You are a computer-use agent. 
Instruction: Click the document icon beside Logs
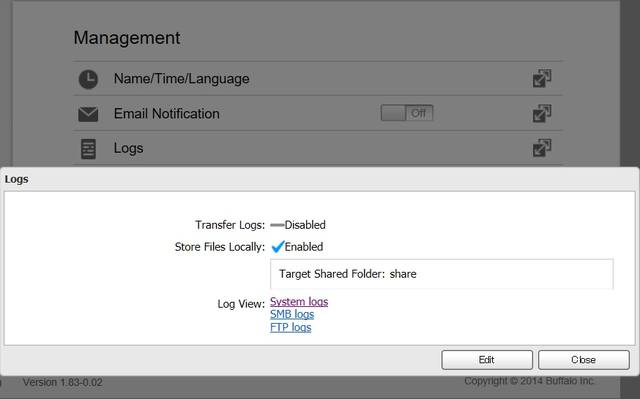pyautogui.click(x=88, y=149)
